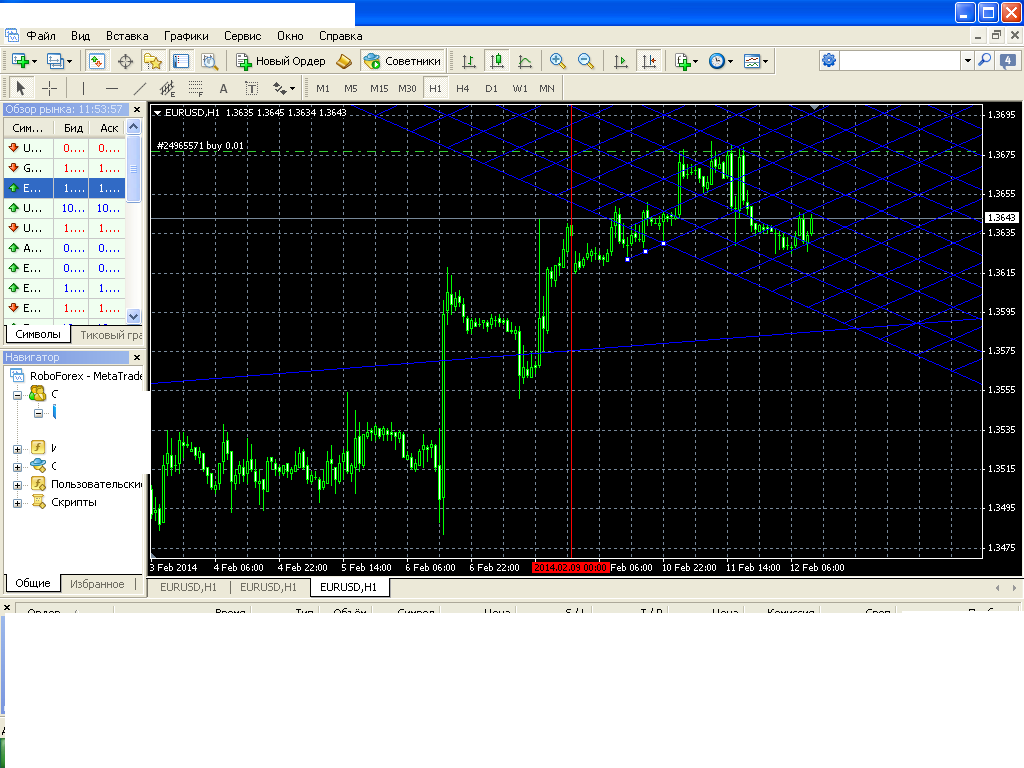The image size is (1024, 768).
Task: Switch chart to the H4 timeframe
Action: click(462, 88)
